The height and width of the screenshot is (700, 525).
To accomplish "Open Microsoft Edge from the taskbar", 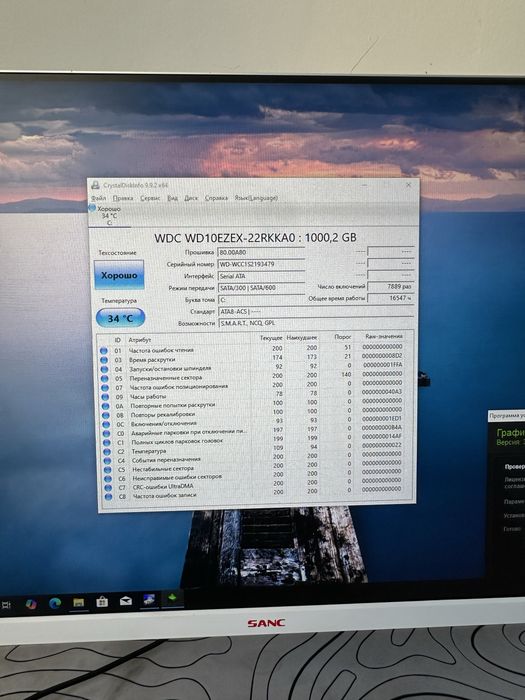I will tap(55, 604).
